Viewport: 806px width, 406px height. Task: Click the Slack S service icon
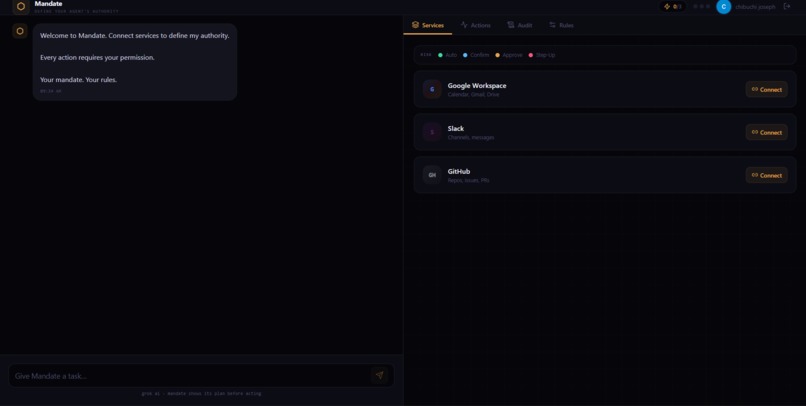coord(432,132)
